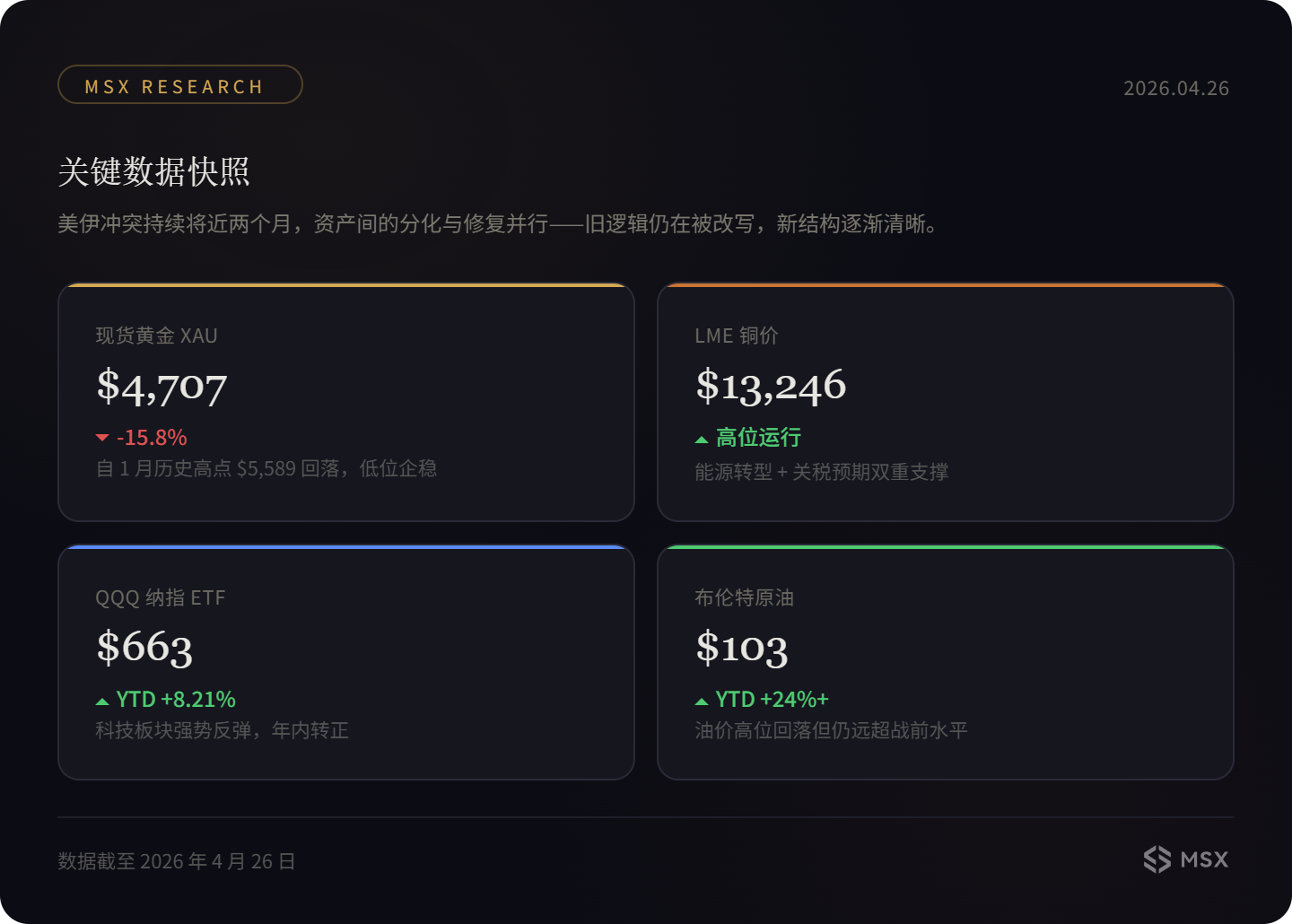Click the blue color bar atop QQQ card
This screenshot has width=1292, height=924.
click(x=345, y=546)
